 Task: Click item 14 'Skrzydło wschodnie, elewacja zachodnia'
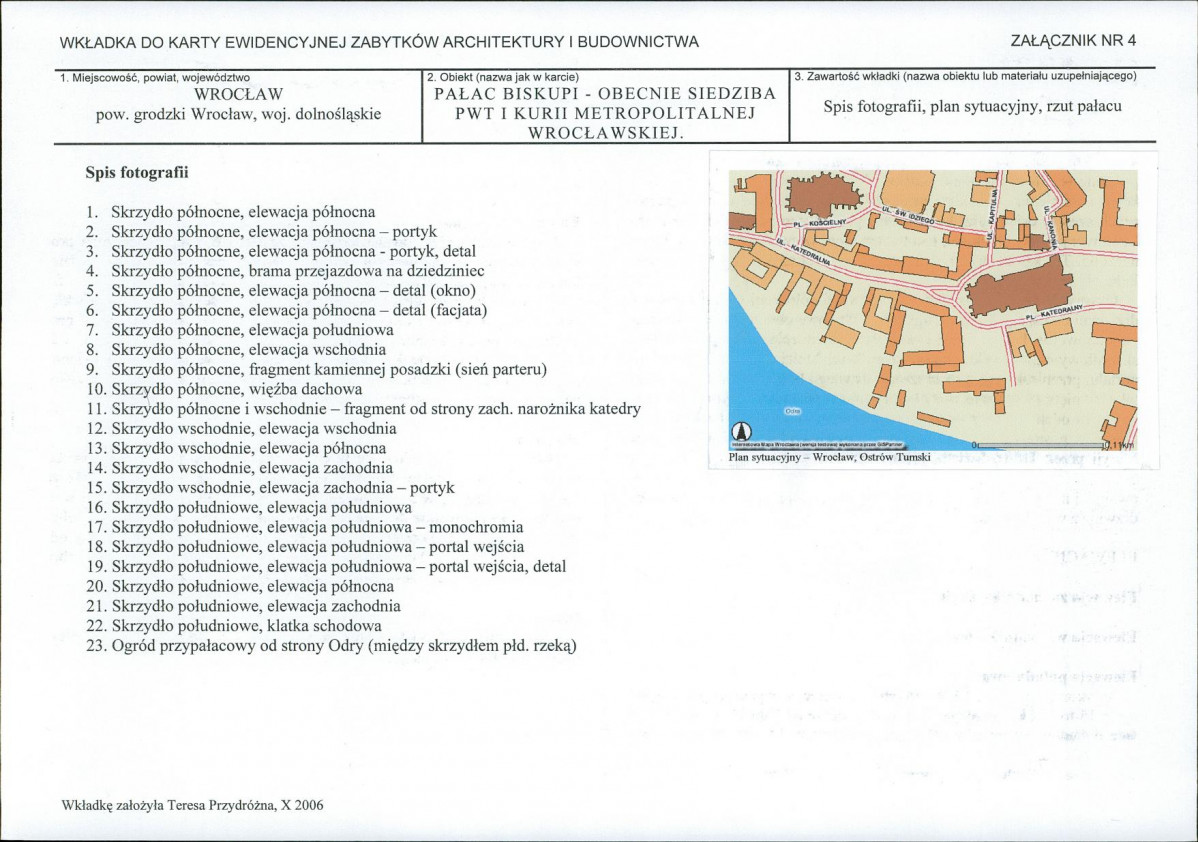(x=252, y=468)
